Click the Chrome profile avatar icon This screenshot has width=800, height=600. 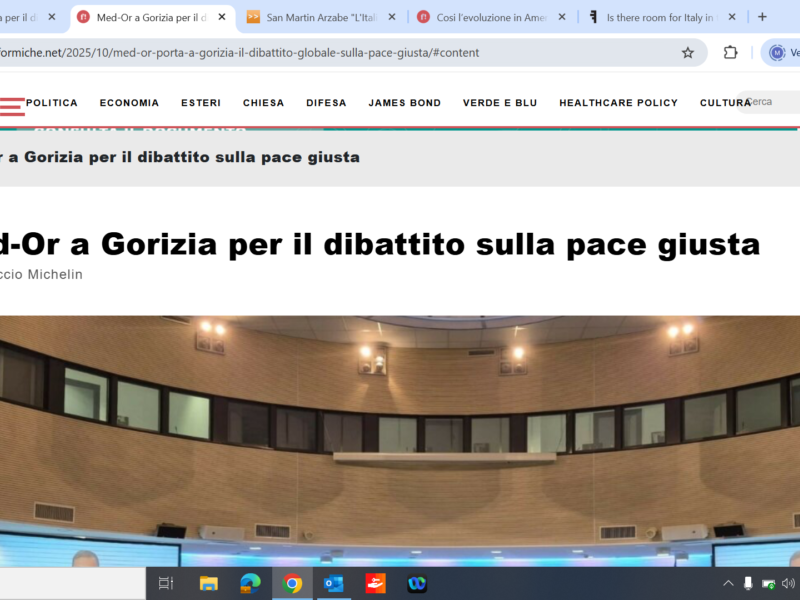[777, 53]
